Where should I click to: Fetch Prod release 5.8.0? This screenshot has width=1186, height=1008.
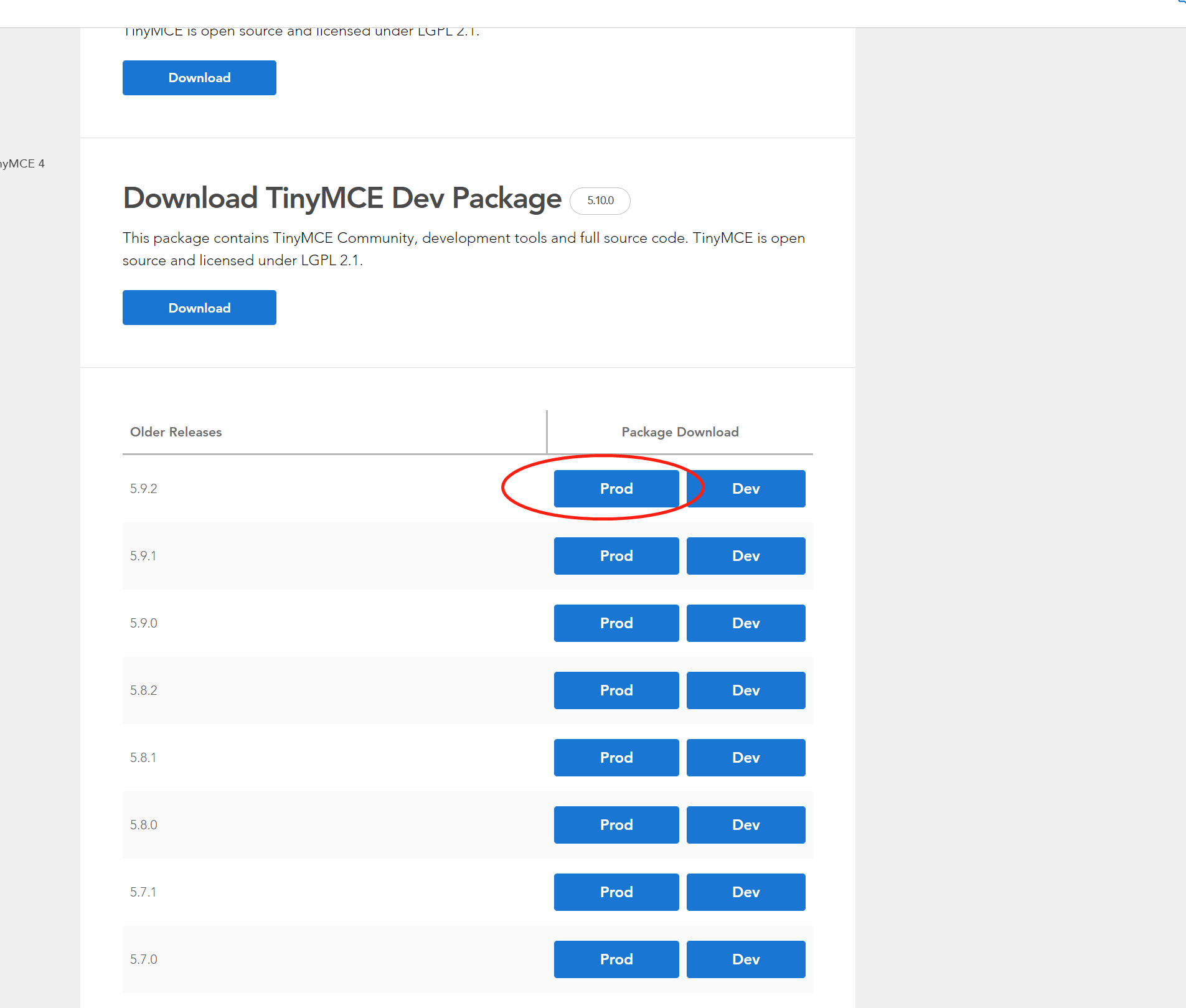coord(616,824)
